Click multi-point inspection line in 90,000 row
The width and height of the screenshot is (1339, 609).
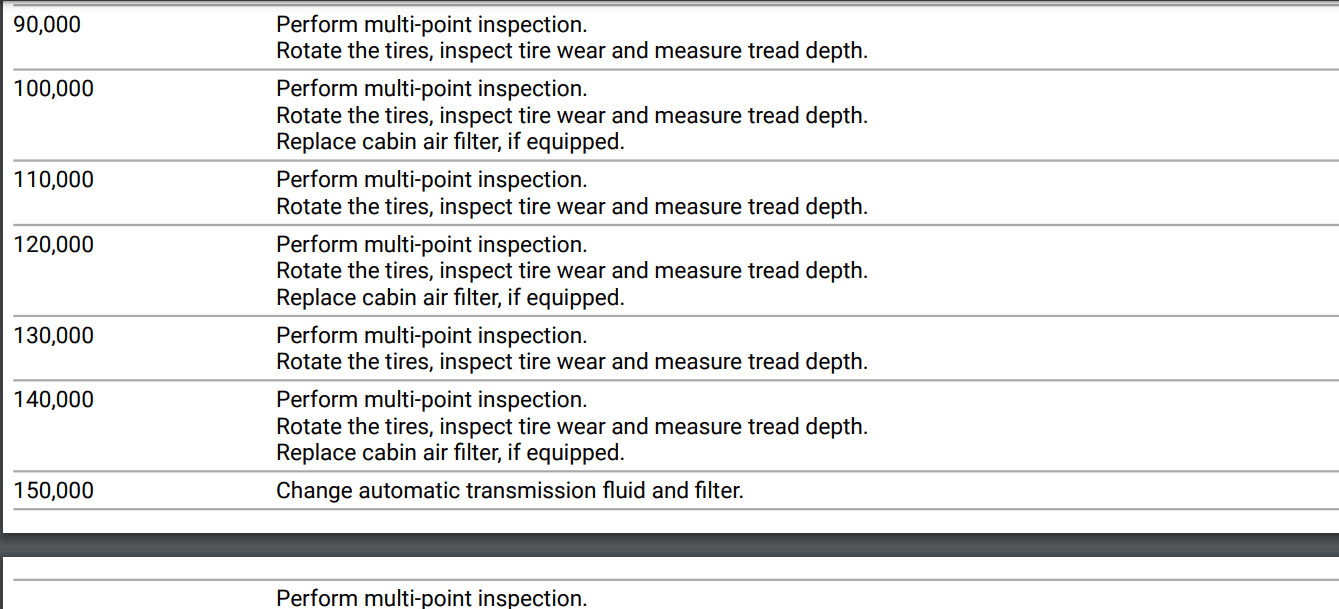431,25
